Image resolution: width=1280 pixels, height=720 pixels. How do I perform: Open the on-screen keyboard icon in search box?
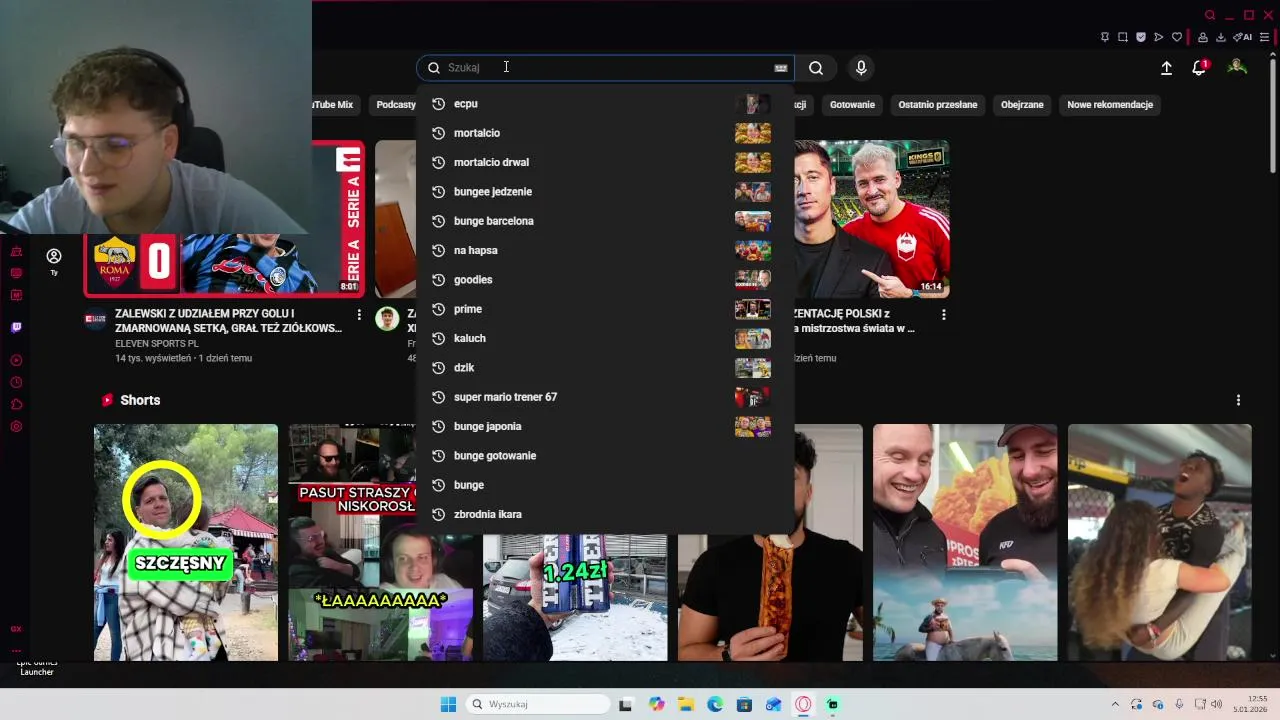pyautogui.click(x=781, y=68)
